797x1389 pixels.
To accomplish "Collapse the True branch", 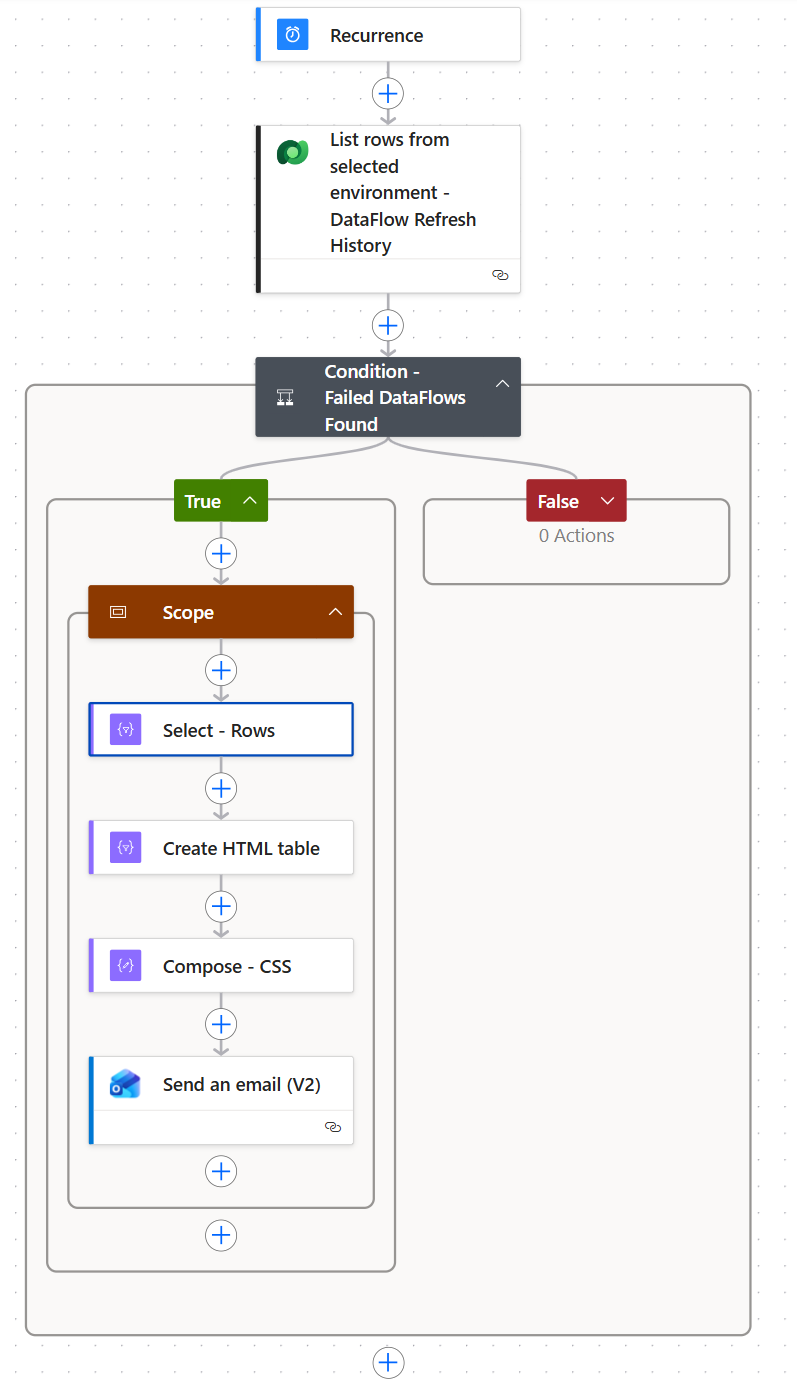I will [x=250, y=501].
